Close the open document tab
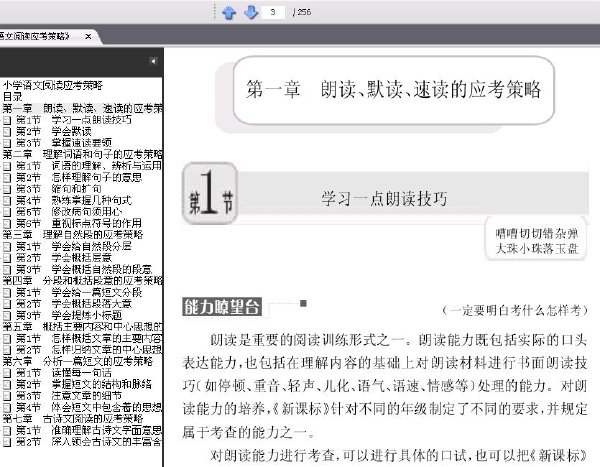 (x=88, y=36)
